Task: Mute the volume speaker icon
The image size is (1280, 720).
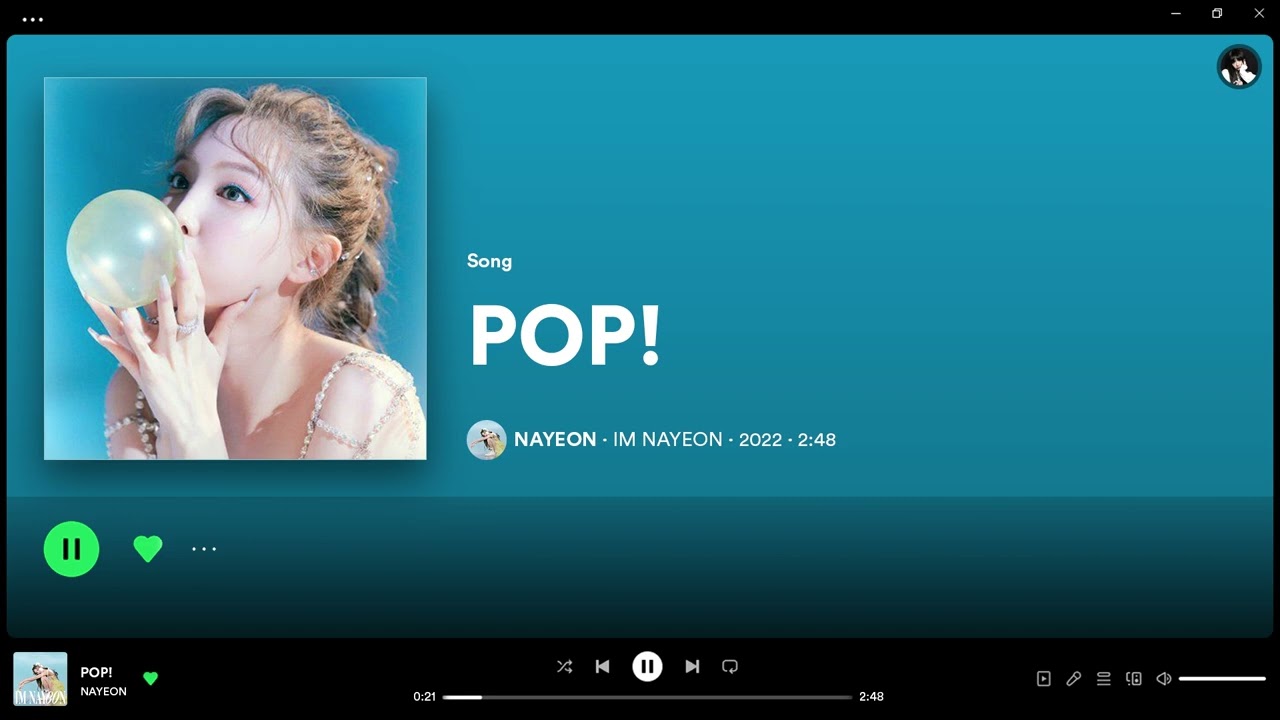Action: point(1163,679)
